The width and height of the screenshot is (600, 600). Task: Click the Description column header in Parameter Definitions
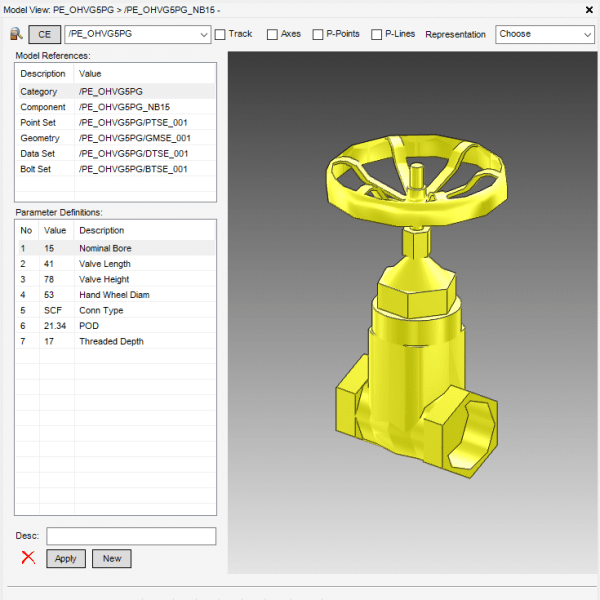coord(143,230)
